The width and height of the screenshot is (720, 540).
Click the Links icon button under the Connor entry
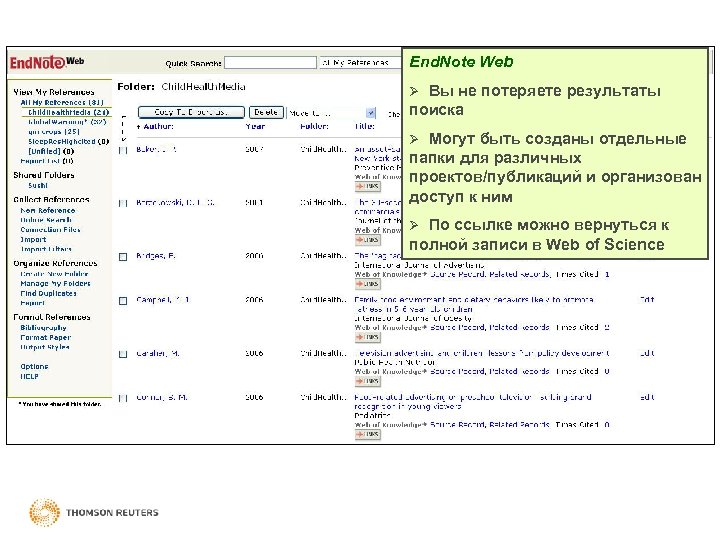tap(368, 434)
